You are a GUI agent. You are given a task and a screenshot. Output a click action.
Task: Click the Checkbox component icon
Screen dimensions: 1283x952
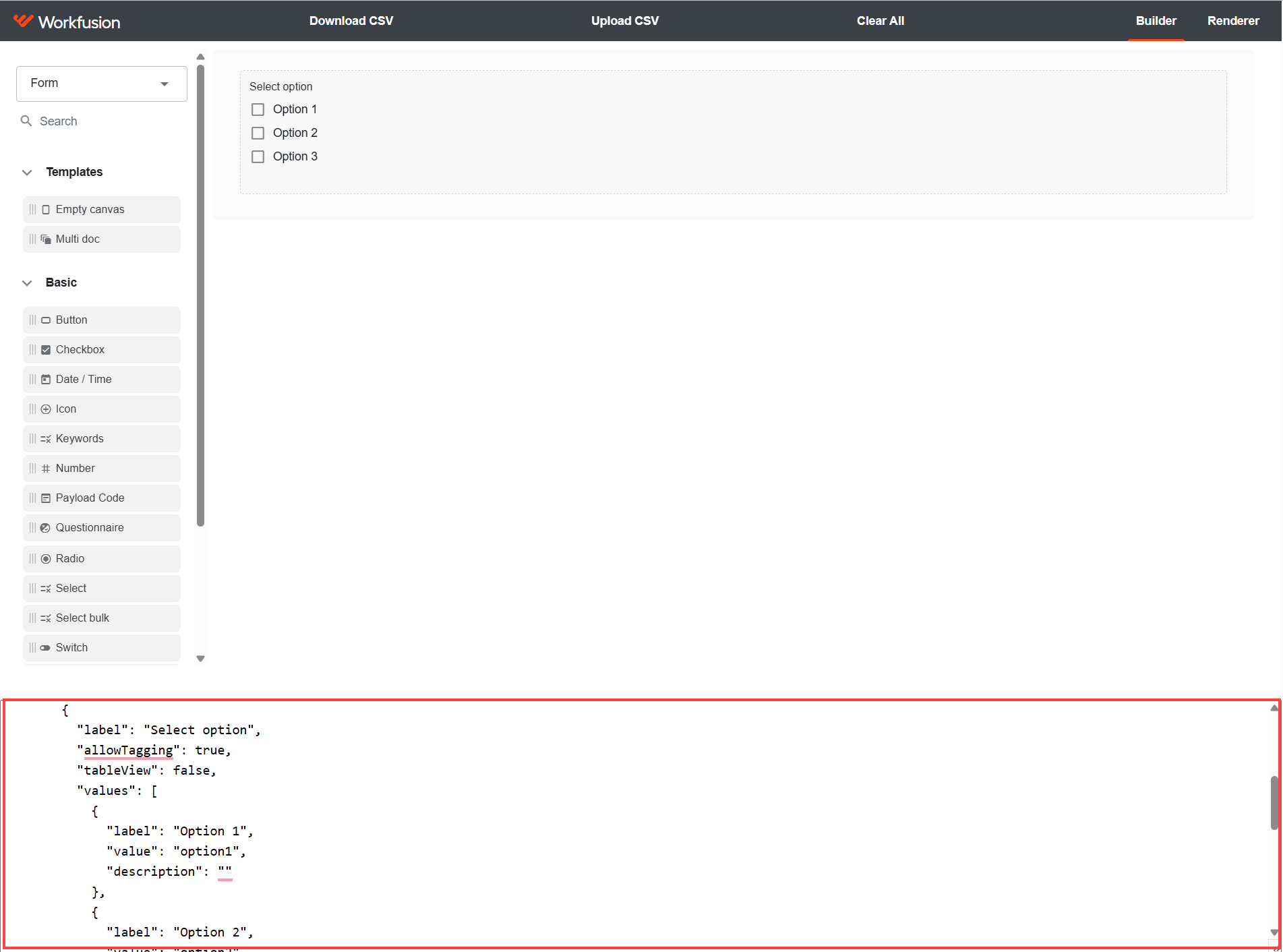[x=46, y=350]
